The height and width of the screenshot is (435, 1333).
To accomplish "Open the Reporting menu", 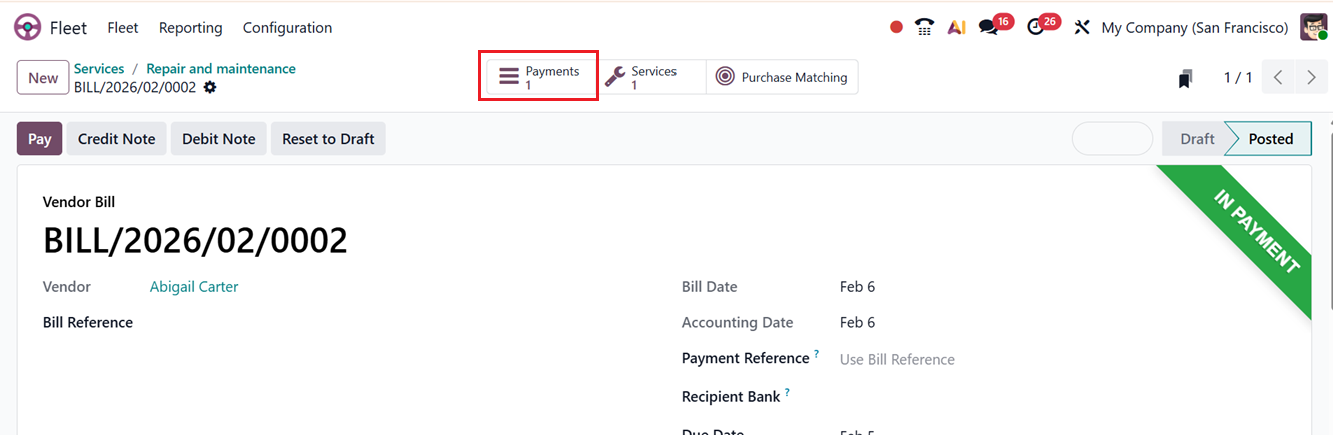I will pos(190,28).
